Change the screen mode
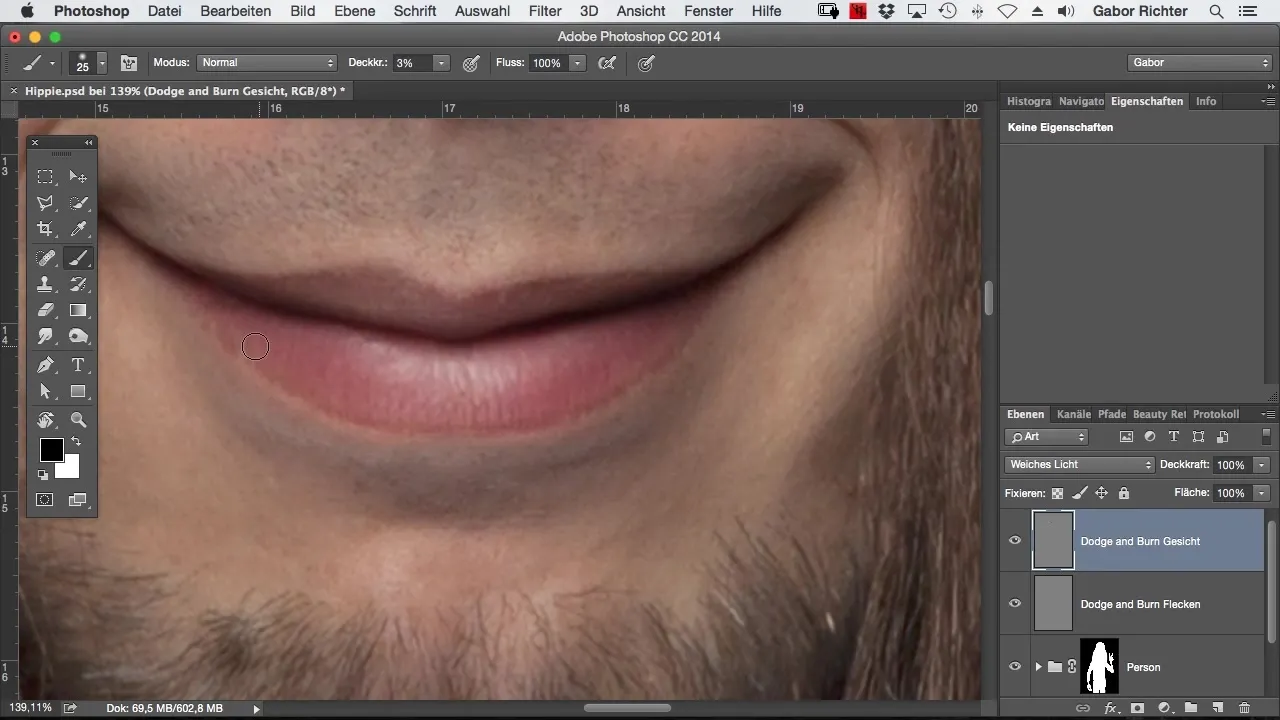 (x=78, y=499)
